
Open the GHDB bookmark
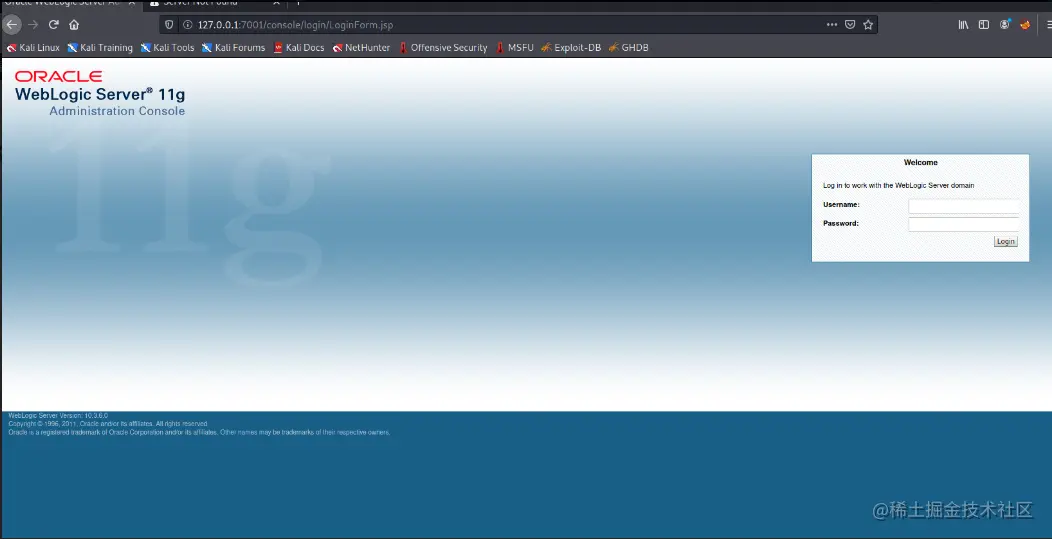tap(629, 48)
